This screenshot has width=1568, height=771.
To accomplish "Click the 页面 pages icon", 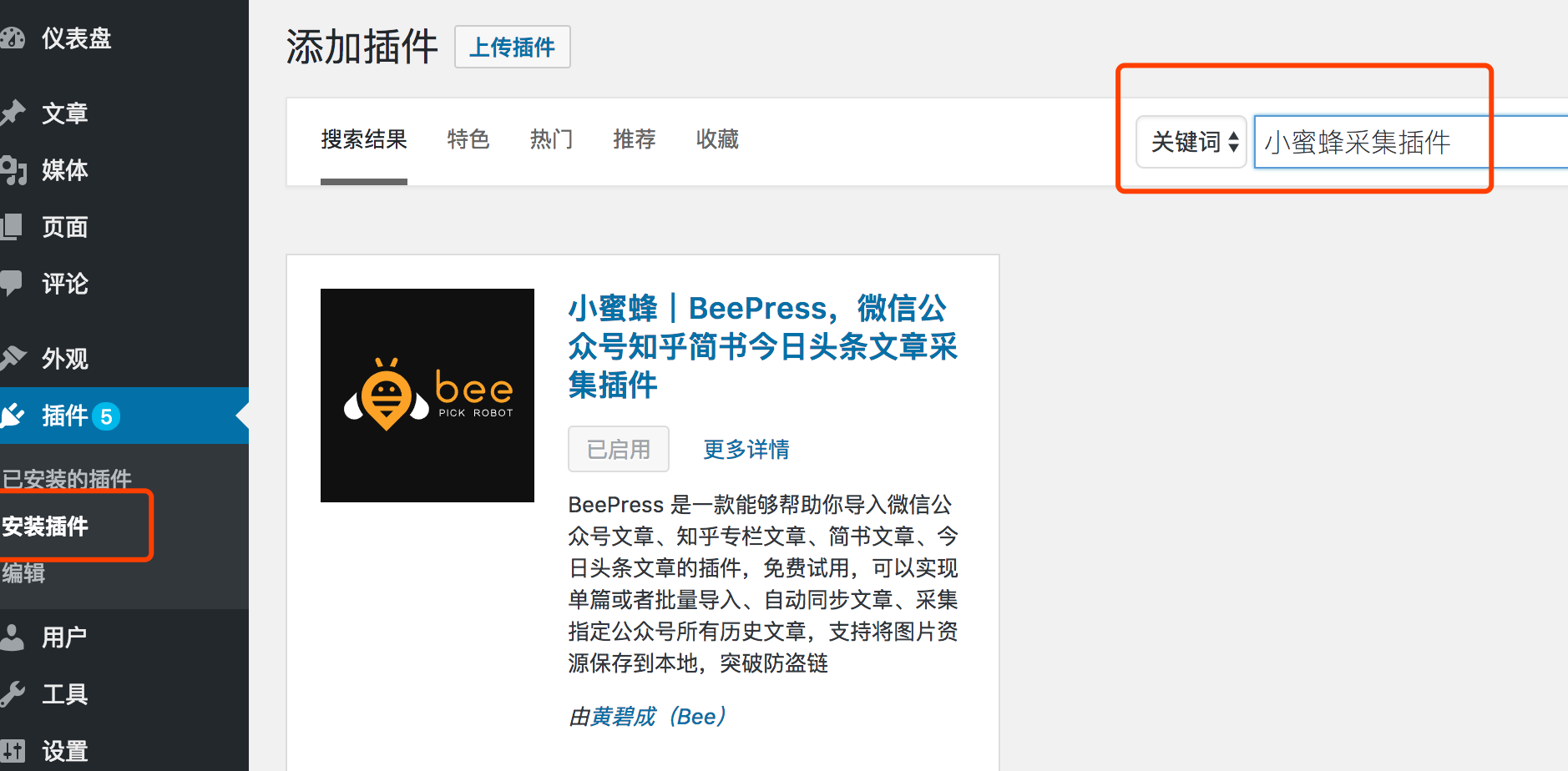I will [12, 226].
